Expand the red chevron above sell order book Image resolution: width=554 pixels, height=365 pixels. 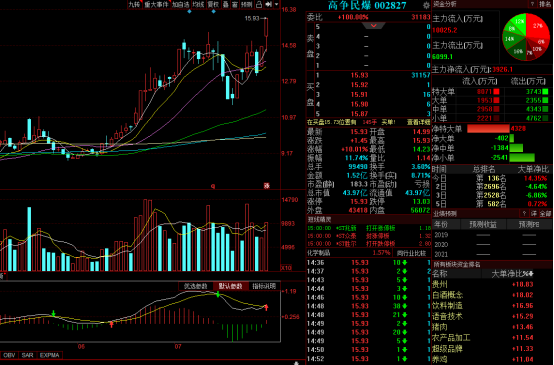373,26
